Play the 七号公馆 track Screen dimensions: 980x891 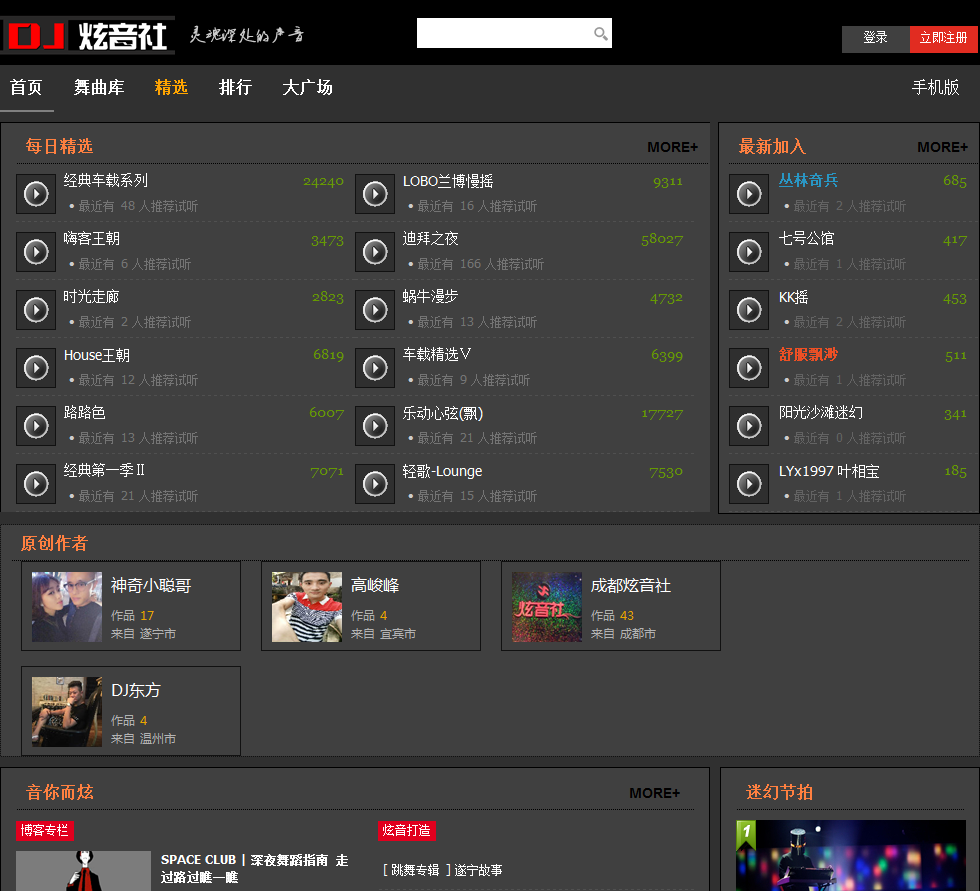pos(749,252)
